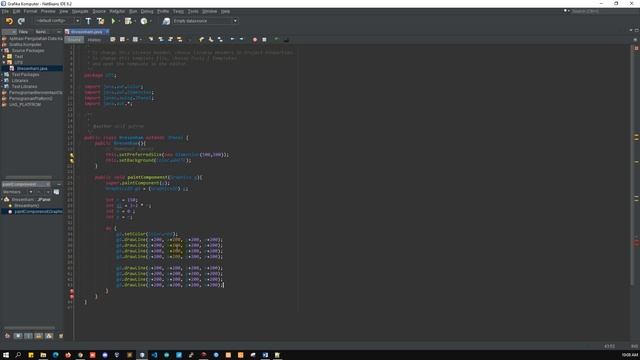
Task: Switch editor to History view
Action: [x=94, y=40]
